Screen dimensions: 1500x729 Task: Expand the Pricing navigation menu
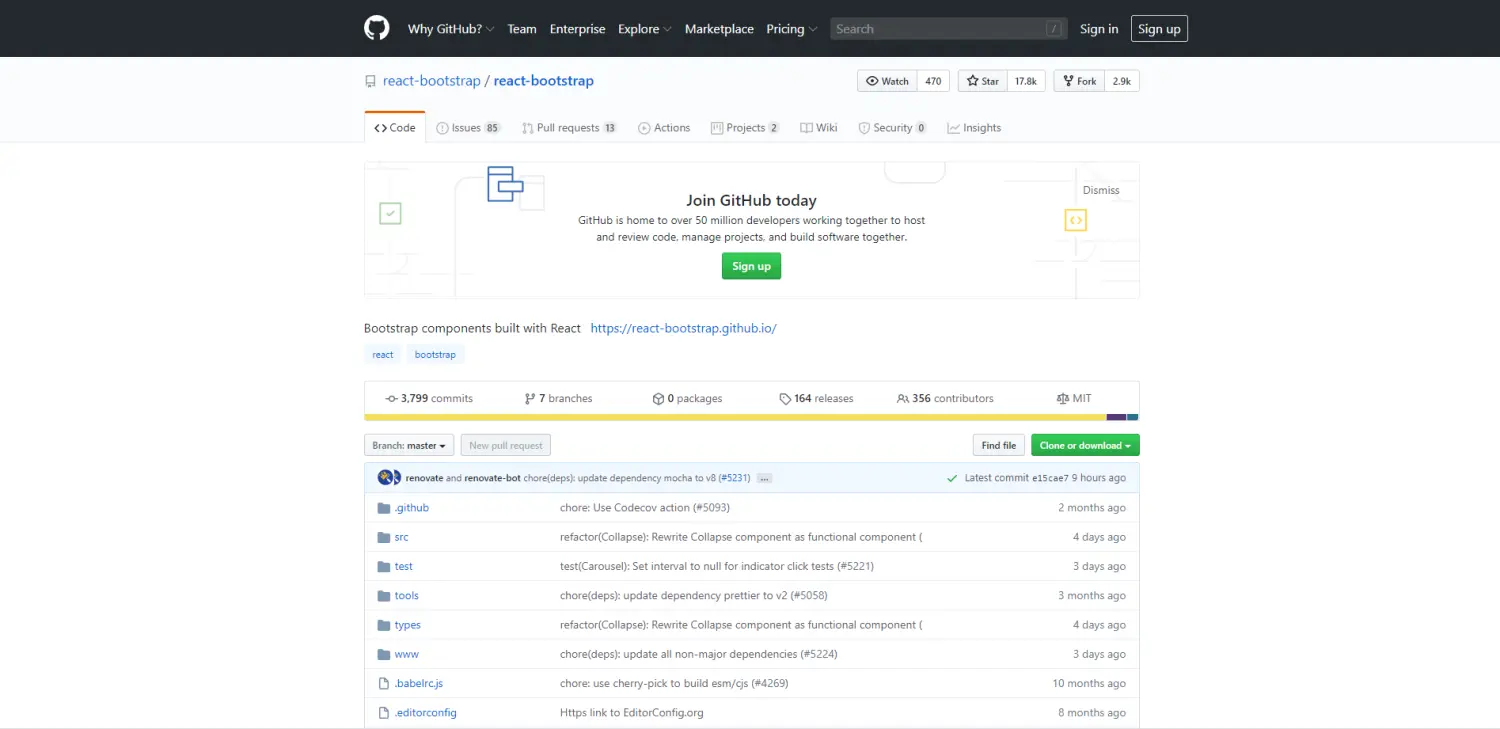click(x=792, y=29)
